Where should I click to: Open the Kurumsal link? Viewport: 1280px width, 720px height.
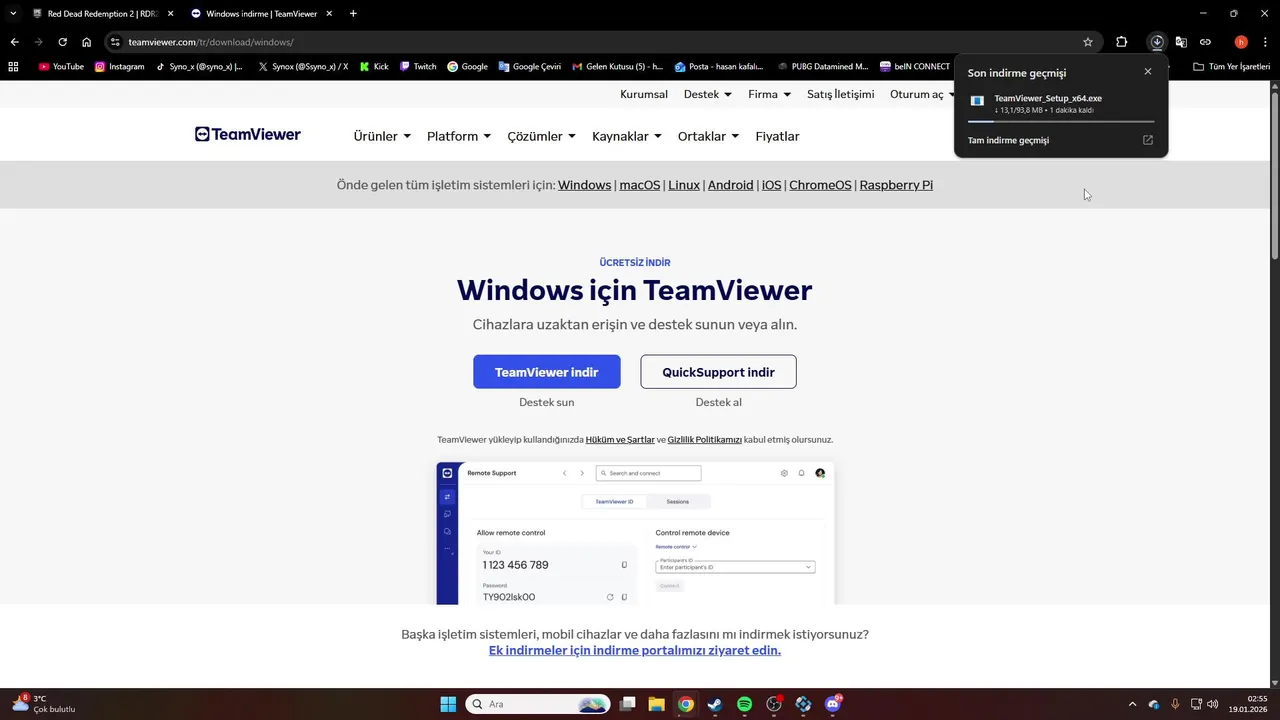coord(644,94)
